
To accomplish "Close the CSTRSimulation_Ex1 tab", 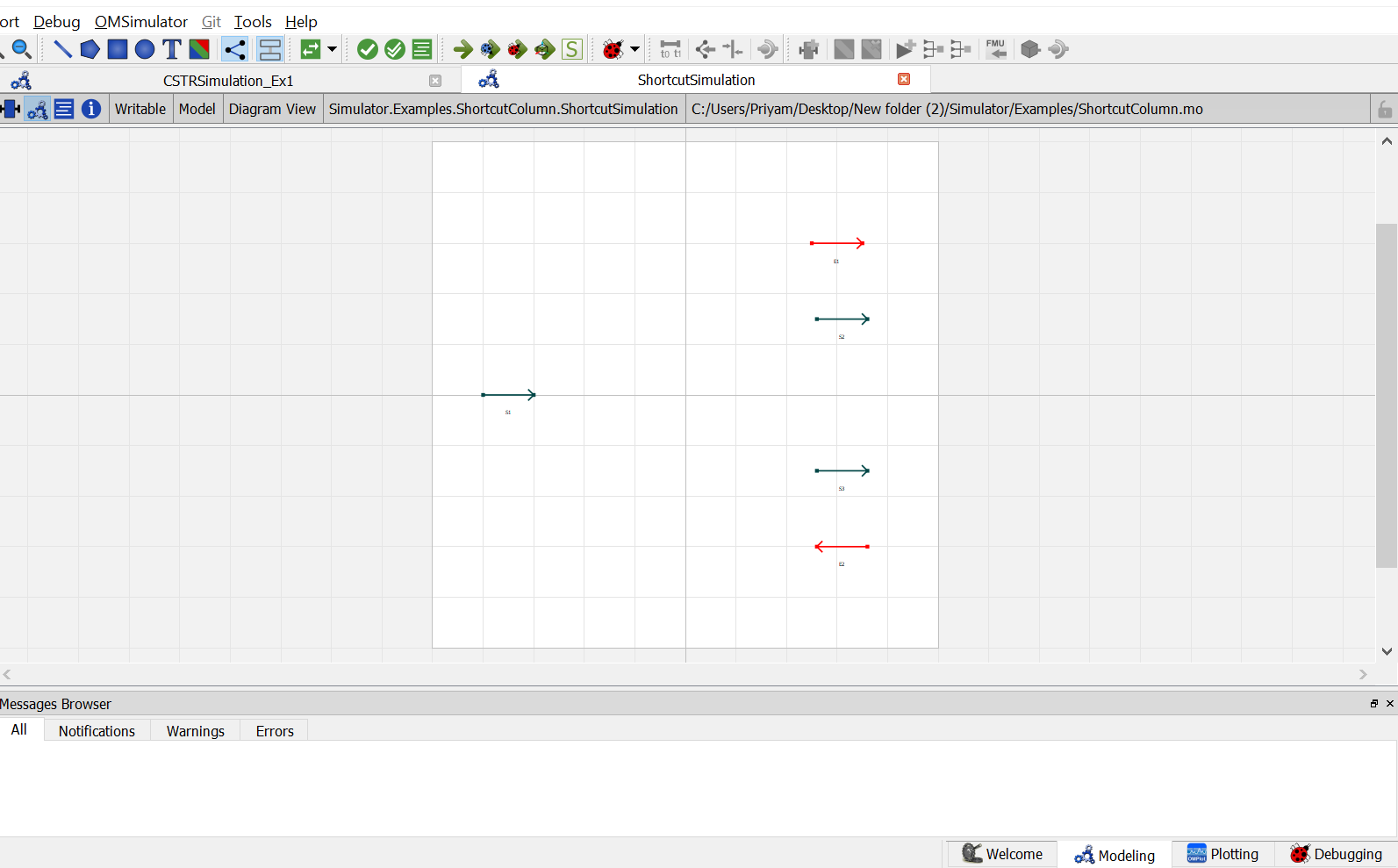I will pyautogui.click(x=435, y=81).
